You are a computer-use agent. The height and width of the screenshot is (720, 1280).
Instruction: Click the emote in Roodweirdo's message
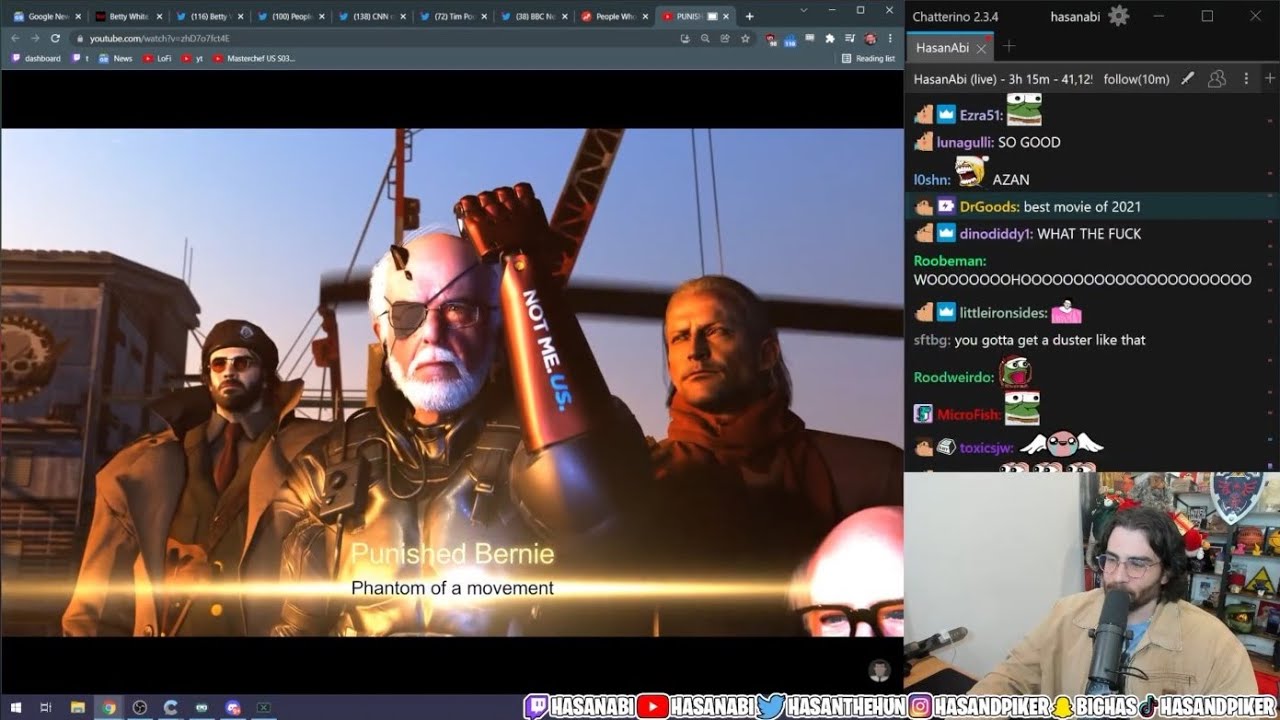point(1015,372)
